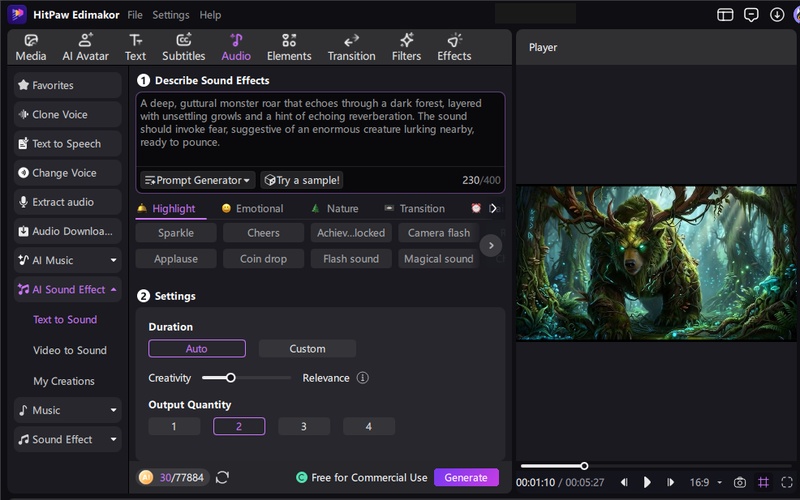Choose the Sparkle sound preset
The height and width of the screenshot is (500, 800).
pos(176,233)
